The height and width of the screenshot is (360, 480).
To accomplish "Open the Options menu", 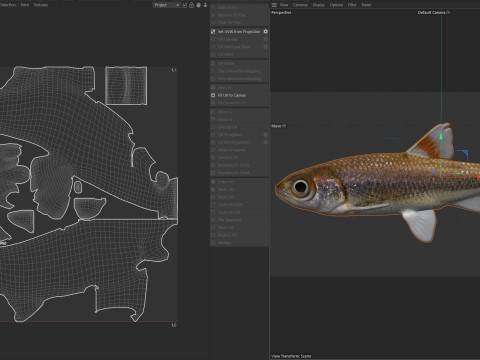I will coord(336,5).
